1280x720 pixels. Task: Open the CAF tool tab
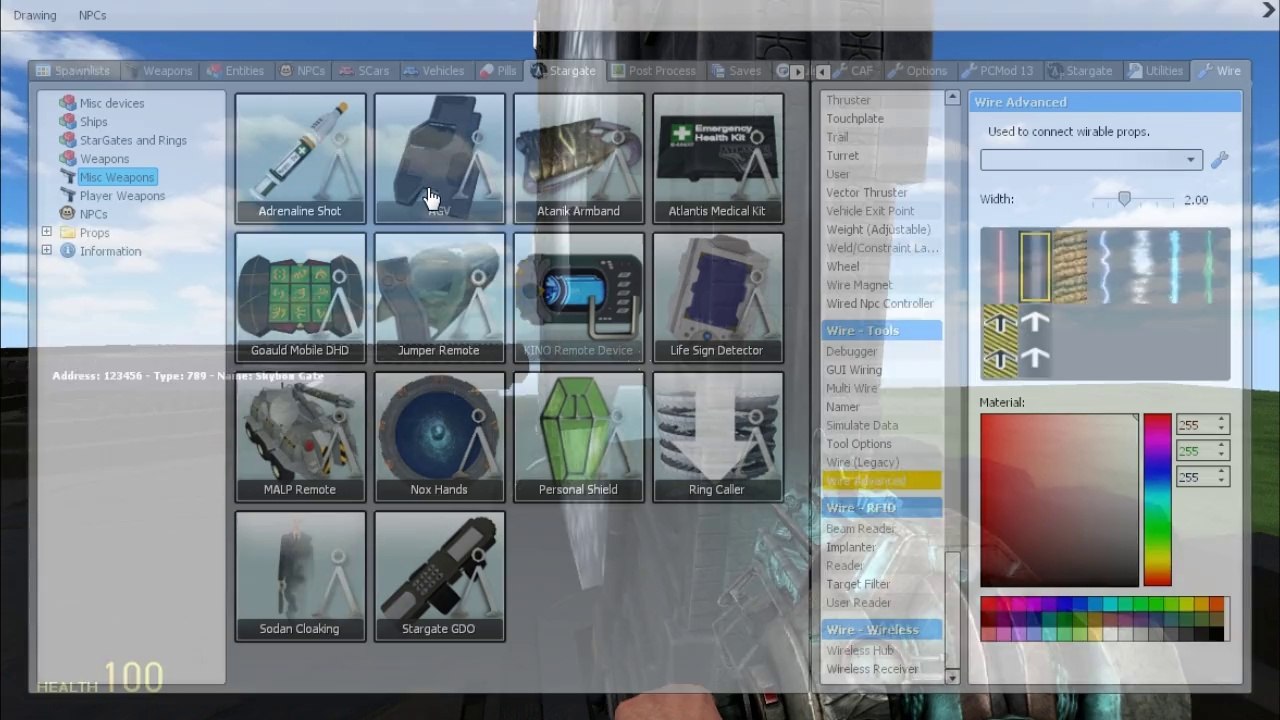pyautogui.click(x=853, y=71)
